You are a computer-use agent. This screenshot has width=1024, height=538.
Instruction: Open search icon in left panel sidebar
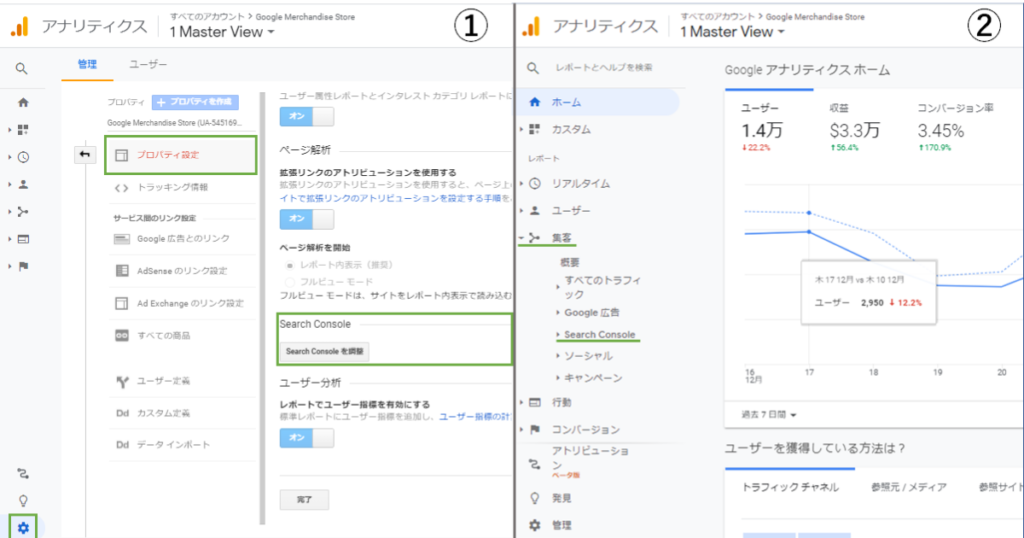22,69
